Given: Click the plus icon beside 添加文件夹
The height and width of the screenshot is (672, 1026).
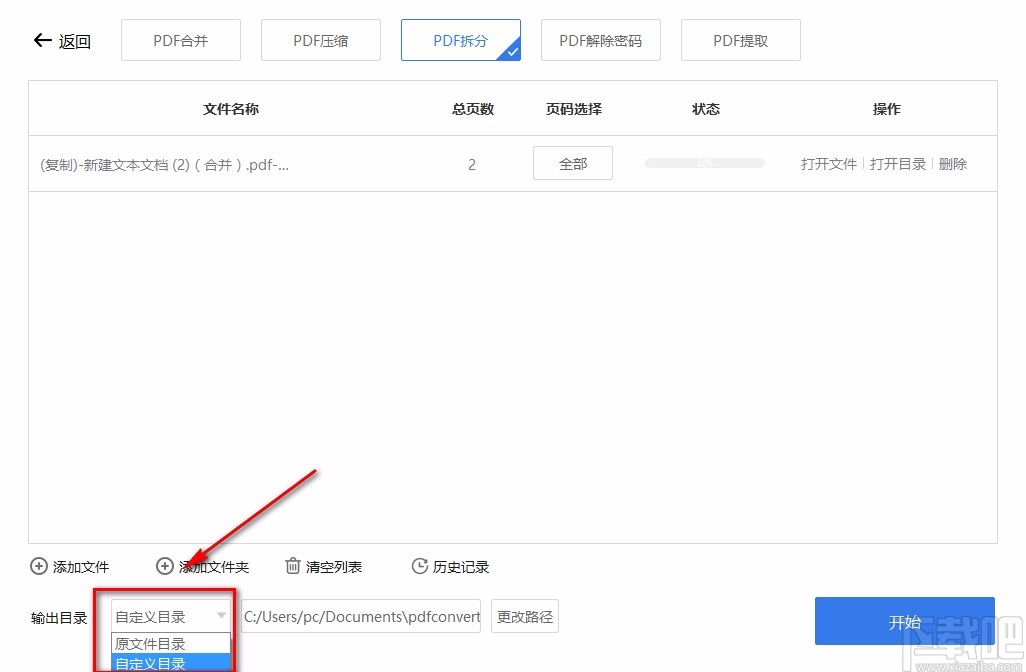Looking at the screenshot, I should tap(164, 566).
